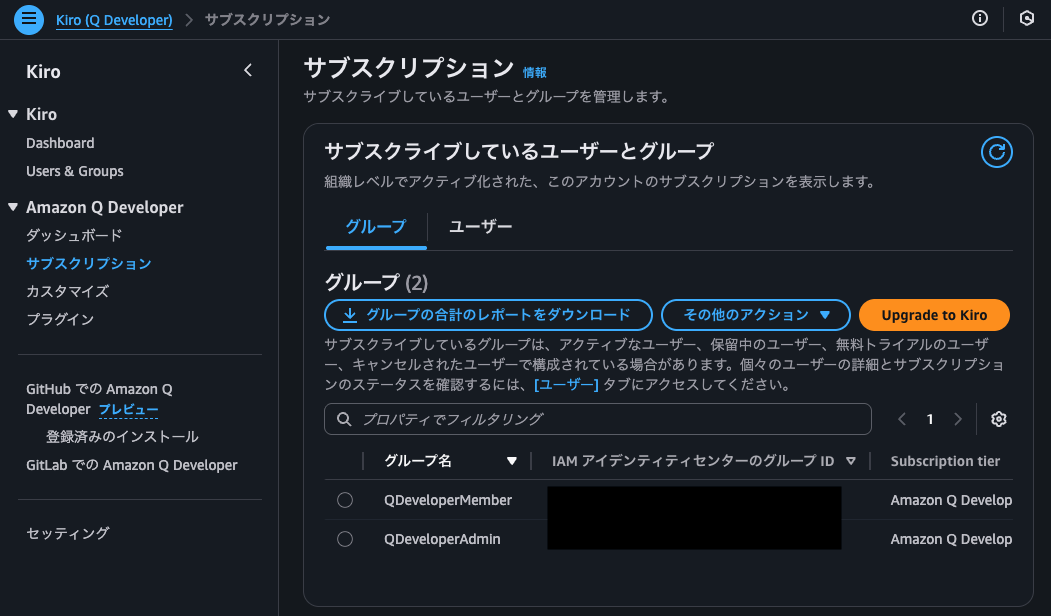Refresh the subscribed users and groups list
This screenshot has width=1051, height=616.
[996, 152]
